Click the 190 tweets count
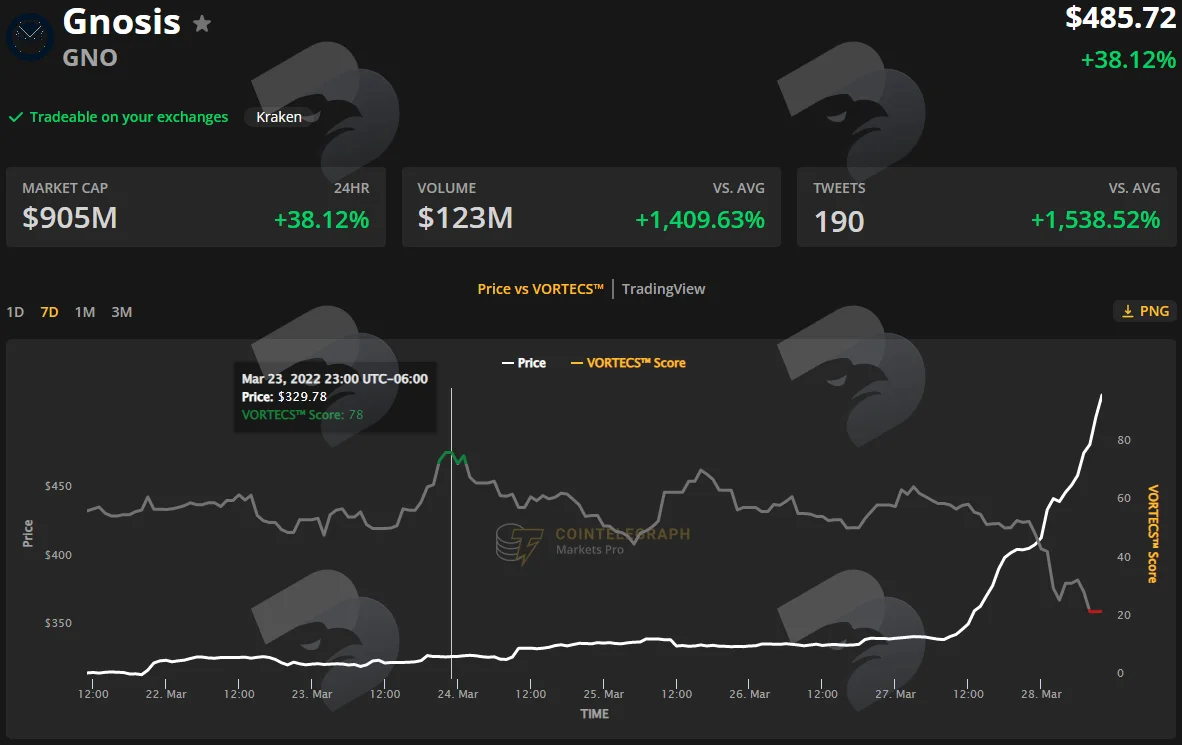 pos(839,221)
